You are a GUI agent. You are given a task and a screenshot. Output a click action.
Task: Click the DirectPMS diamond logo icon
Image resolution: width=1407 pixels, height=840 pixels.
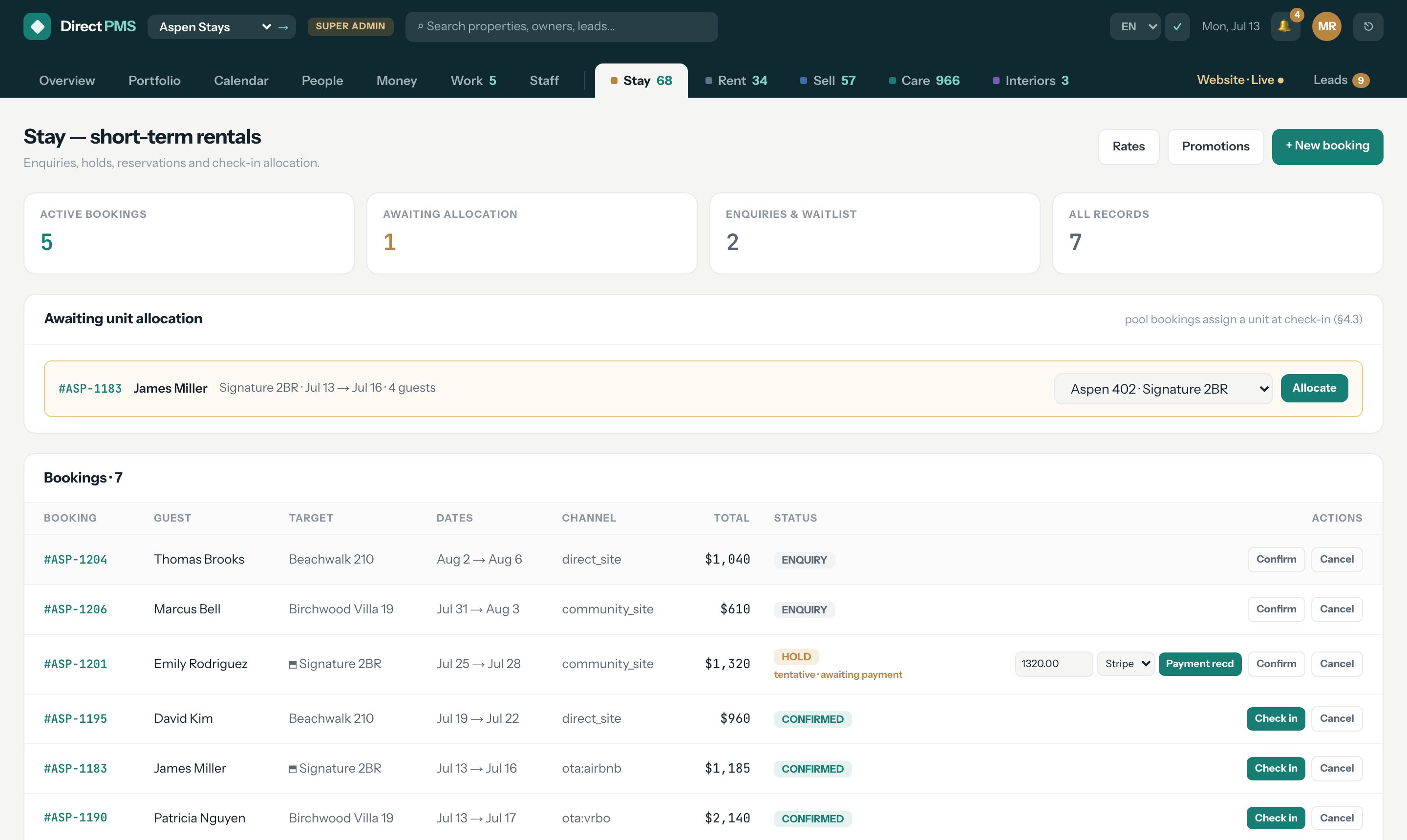click(37, 26)
